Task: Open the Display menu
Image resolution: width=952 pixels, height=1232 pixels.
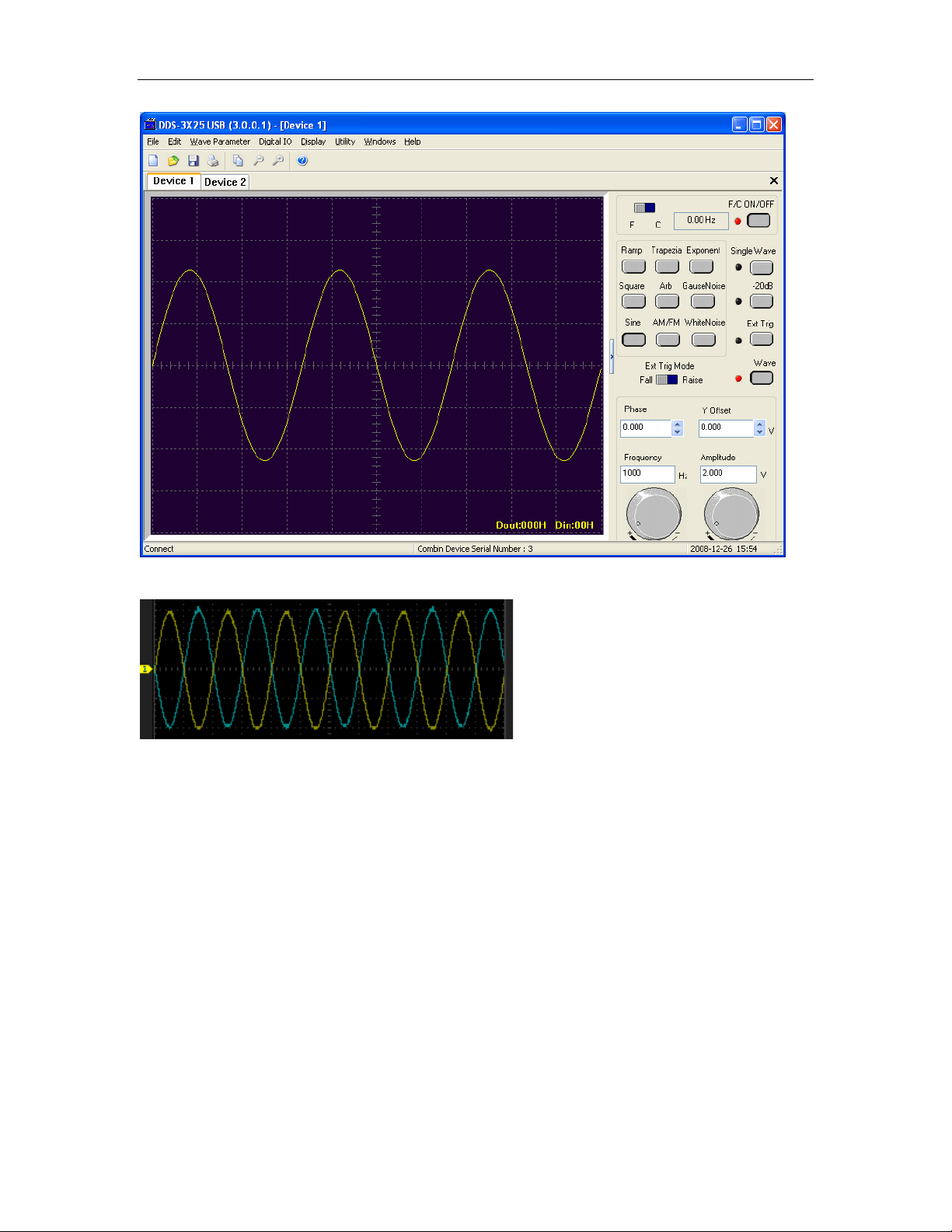Action: click(313, 141)
